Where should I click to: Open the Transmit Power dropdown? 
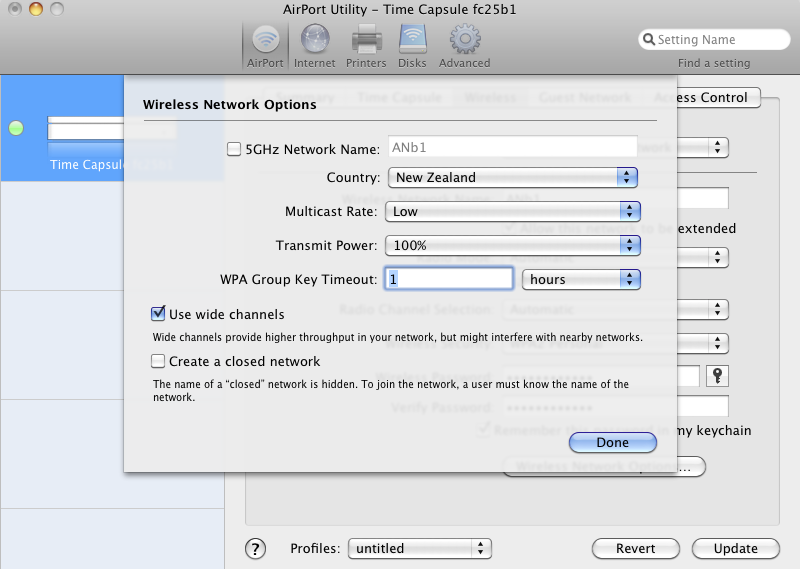click(x=513, y=245)
